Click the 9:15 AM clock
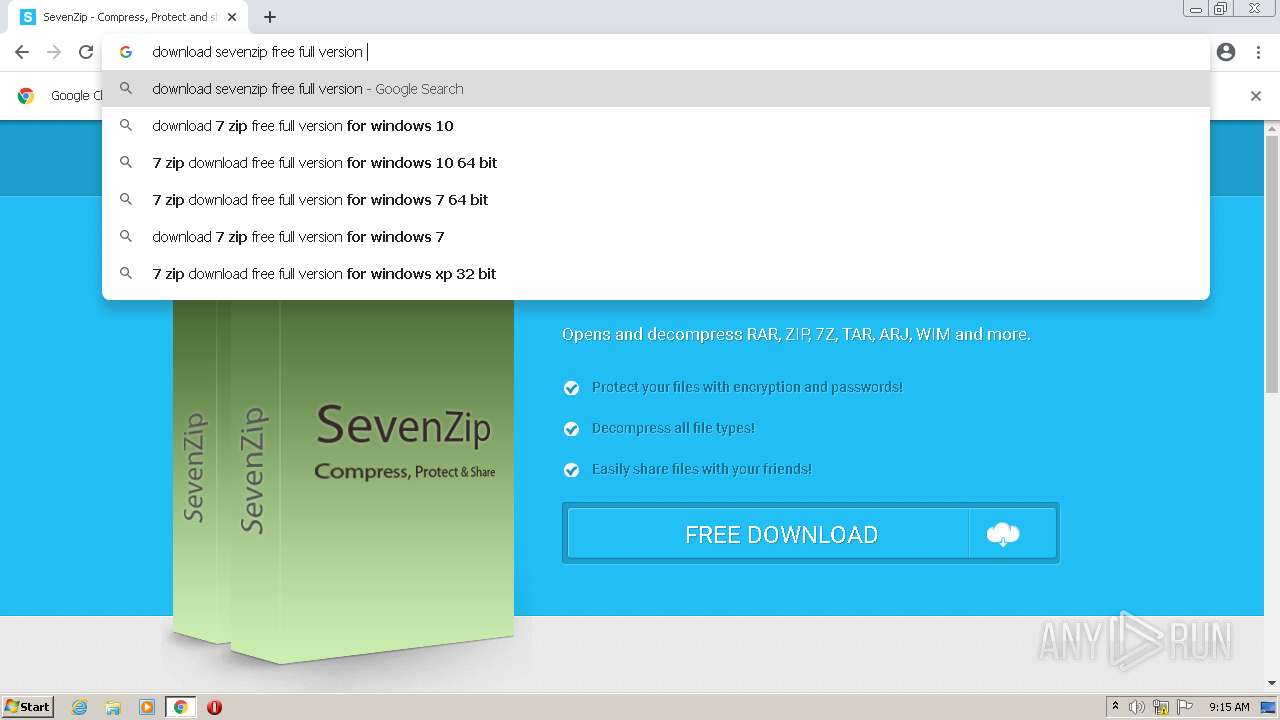 pyautogui.click(x=1229, y=707)
